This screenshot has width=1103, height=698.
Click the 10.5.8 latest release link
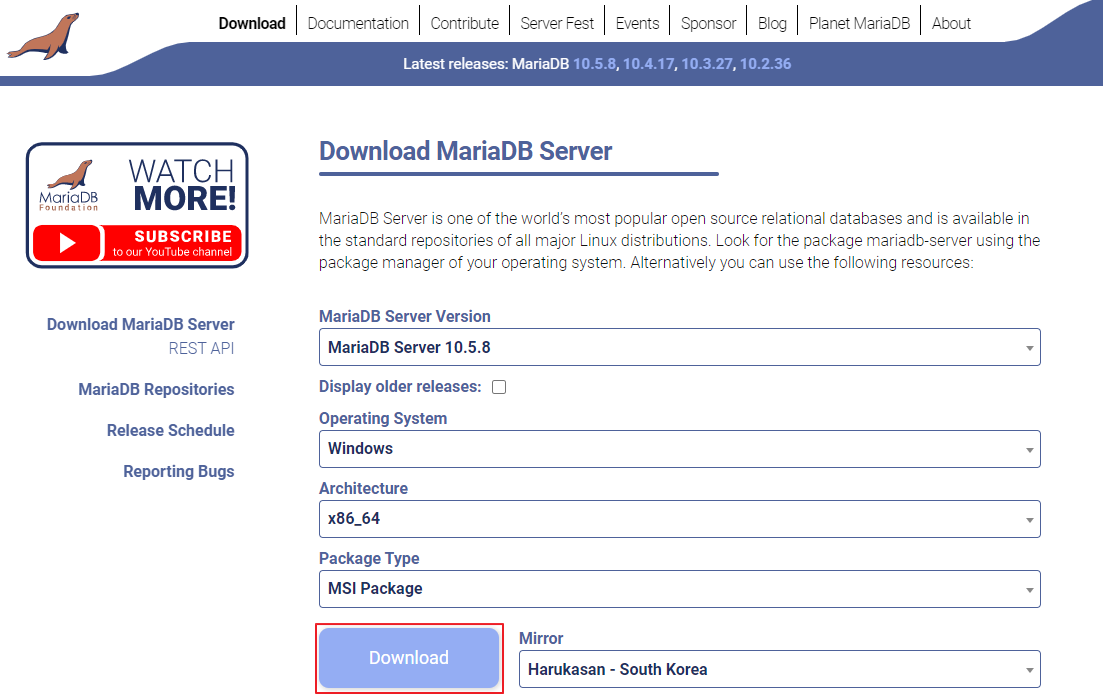coord(594,64)
